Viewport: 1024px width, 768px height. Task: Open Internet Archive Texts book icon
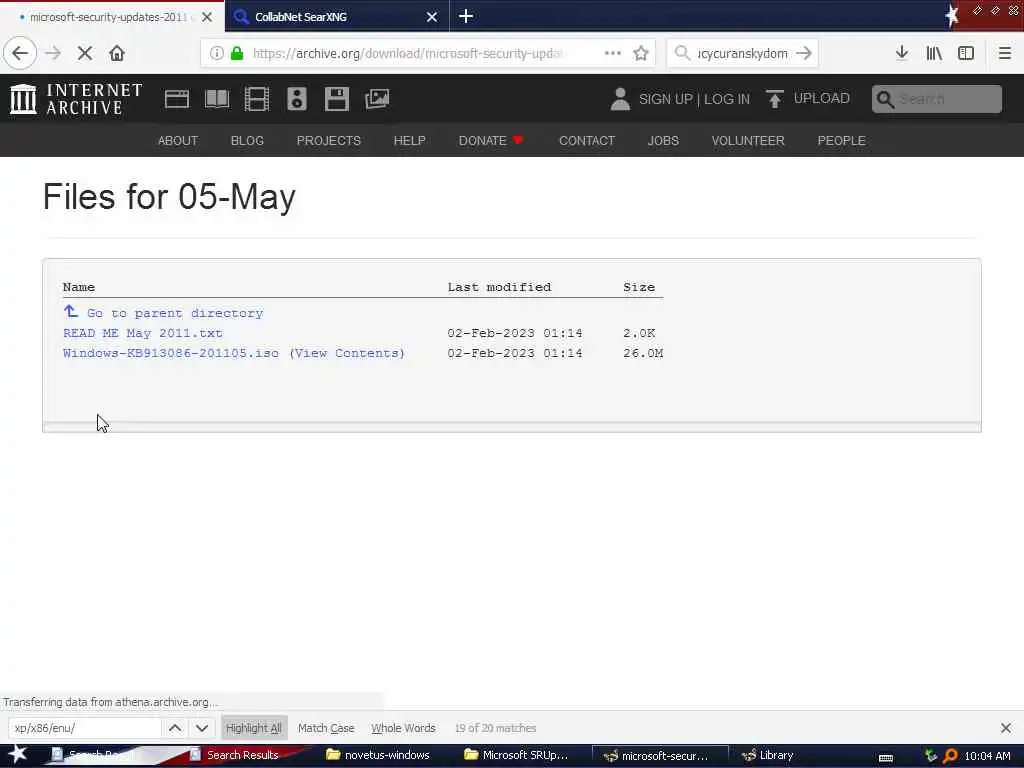click(x=217, y=99)
